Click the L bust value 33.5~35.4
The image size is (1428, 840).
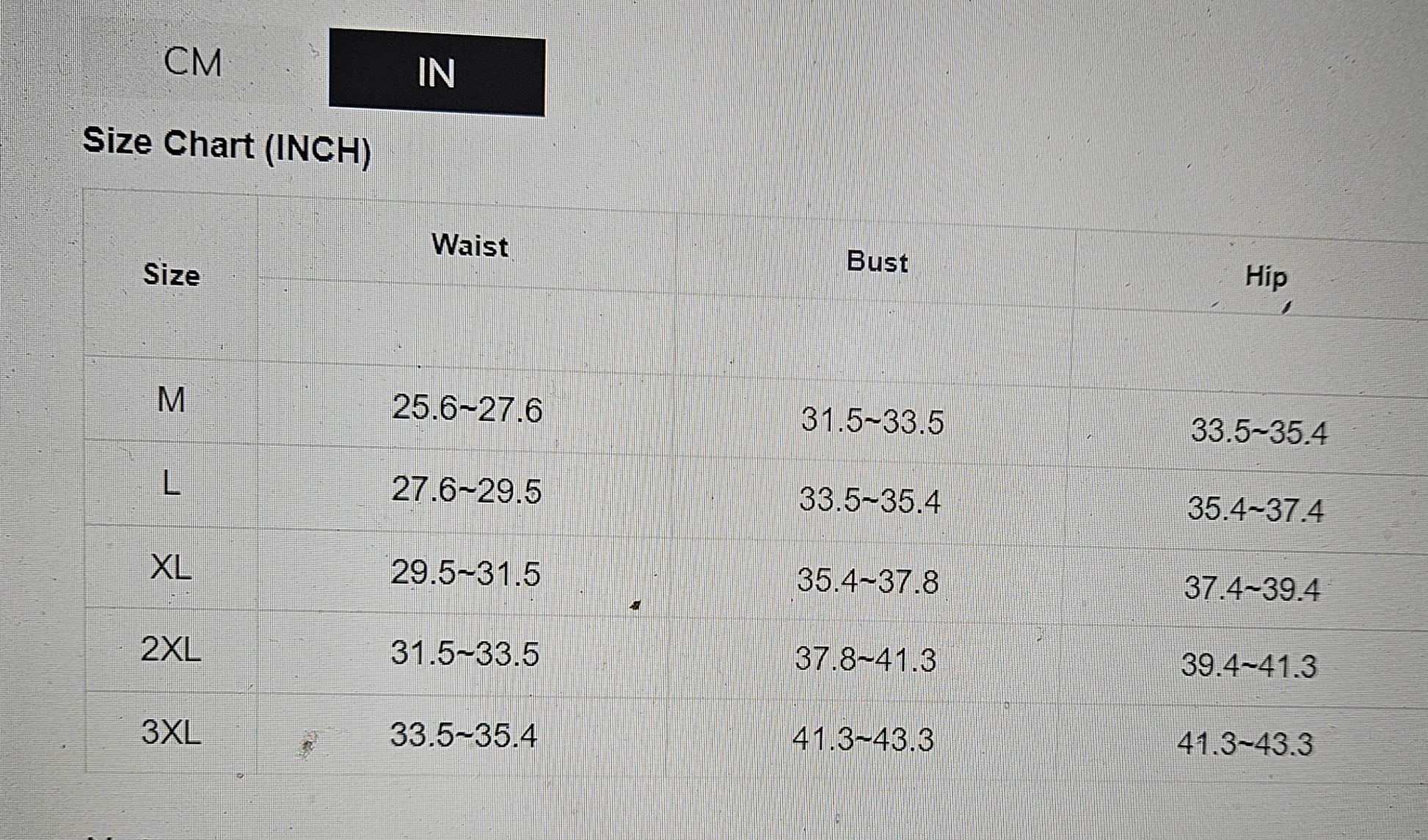click(870, 501)
